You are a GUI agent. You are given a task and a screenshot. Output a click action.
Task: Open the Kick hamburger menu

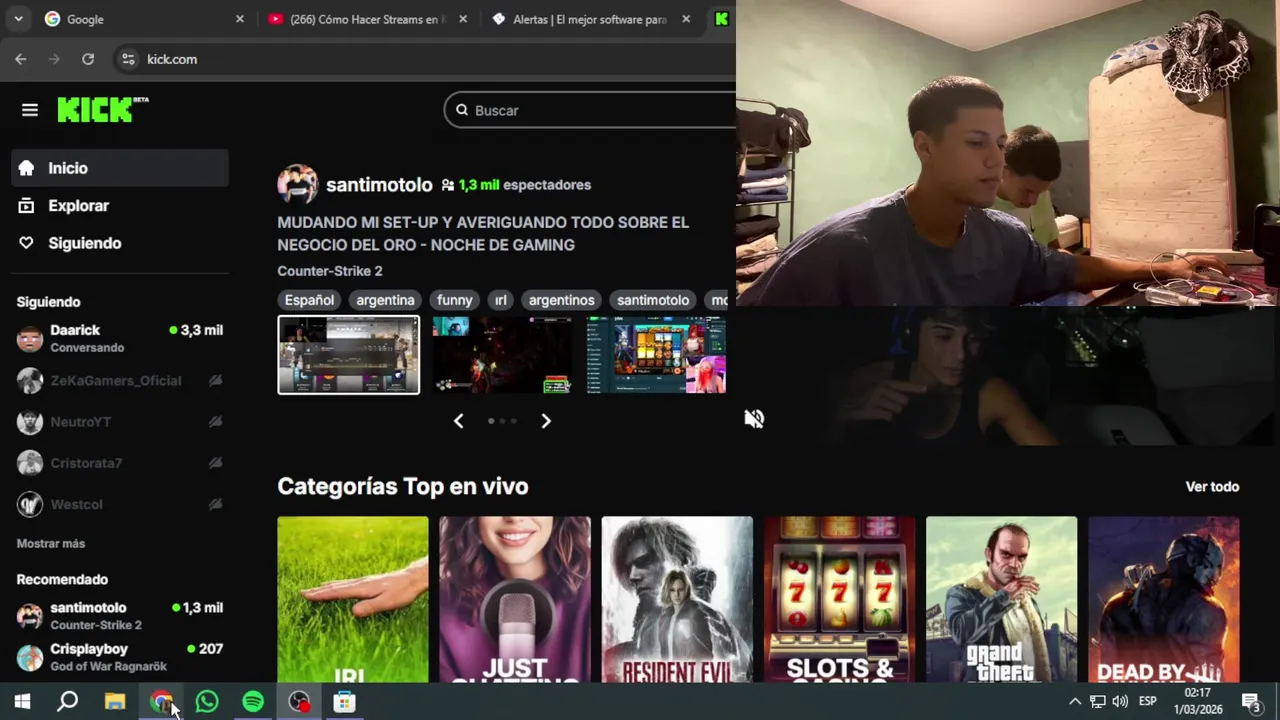30,110
